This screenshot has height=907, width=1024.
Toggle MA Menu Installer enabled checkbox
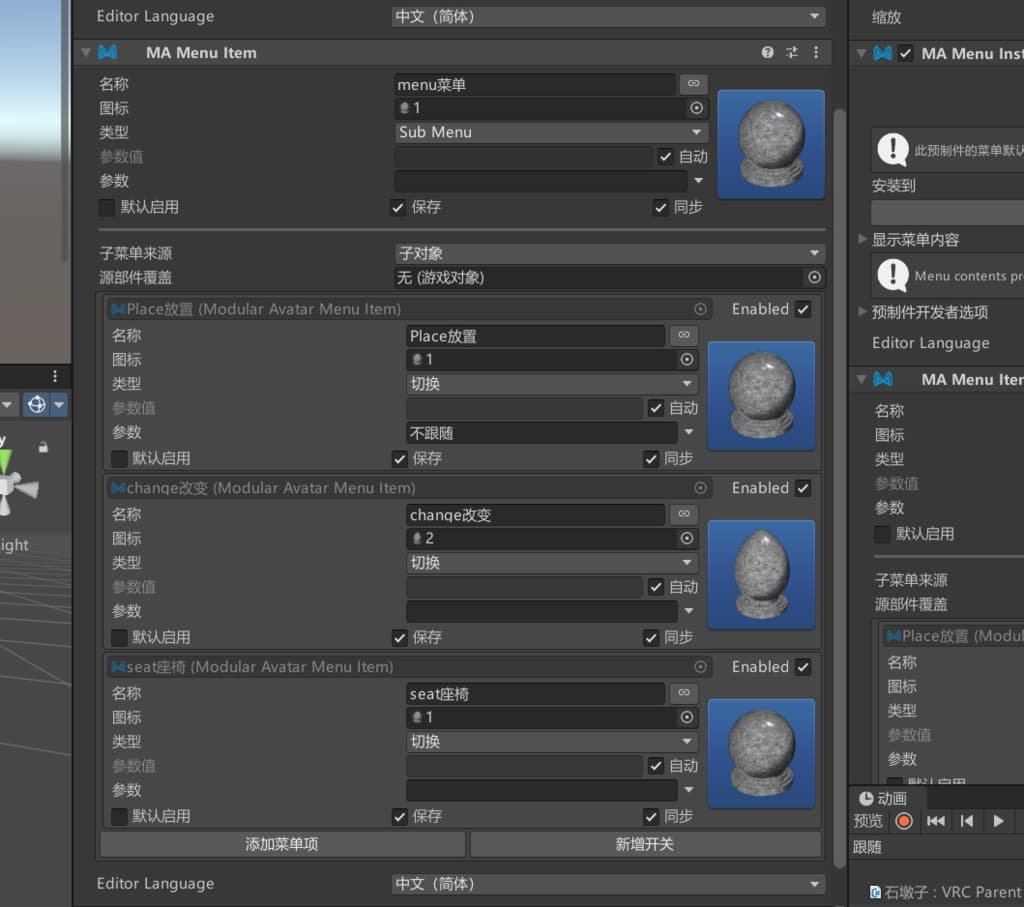click(x=905, y=54)
